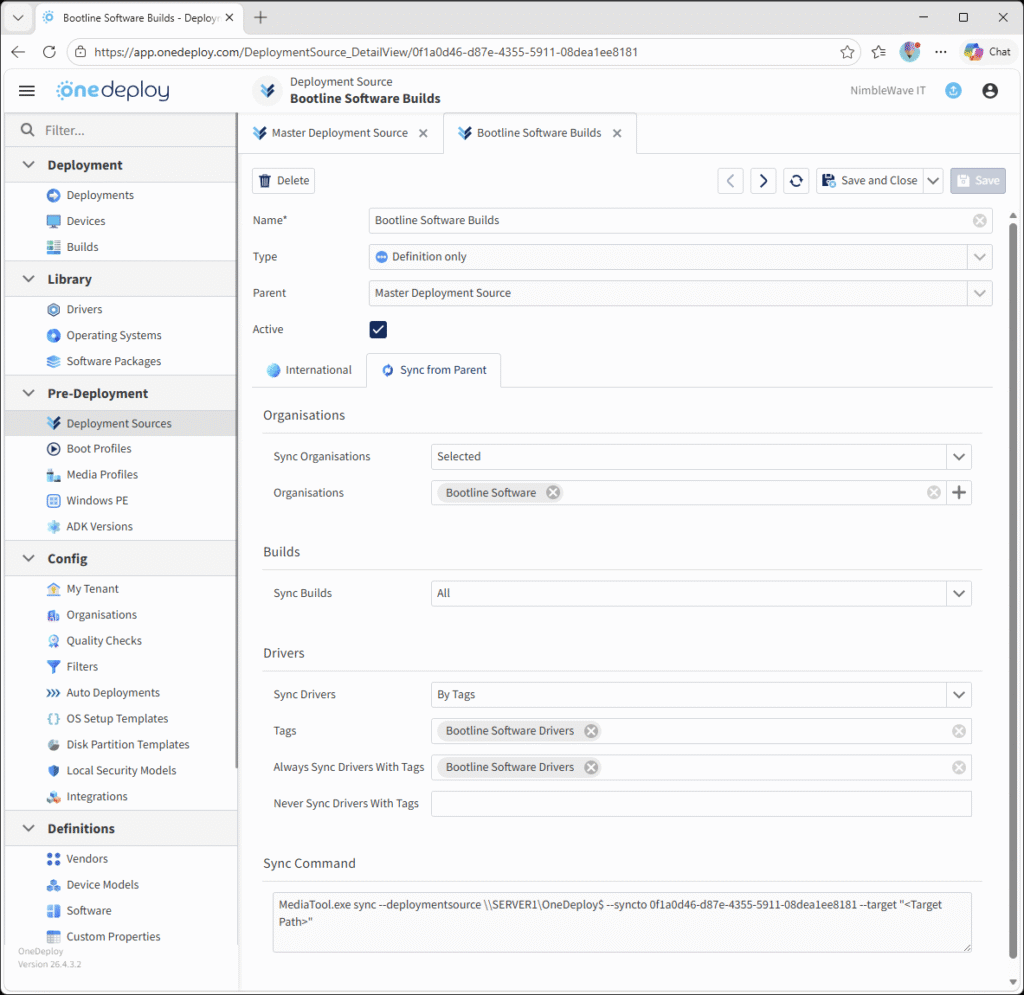Image resolution: width=1024 pixels, height=995 pixels.
Task: Open Operating Systems in the sidebar
Action: pyautogui.click(x=114, y=336)
